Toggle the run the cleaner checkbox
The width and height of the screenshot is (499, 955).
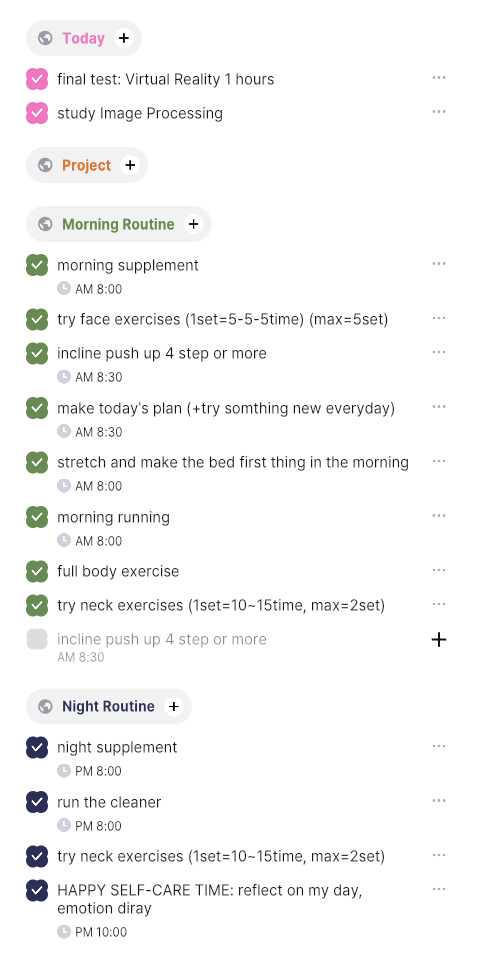37,802
